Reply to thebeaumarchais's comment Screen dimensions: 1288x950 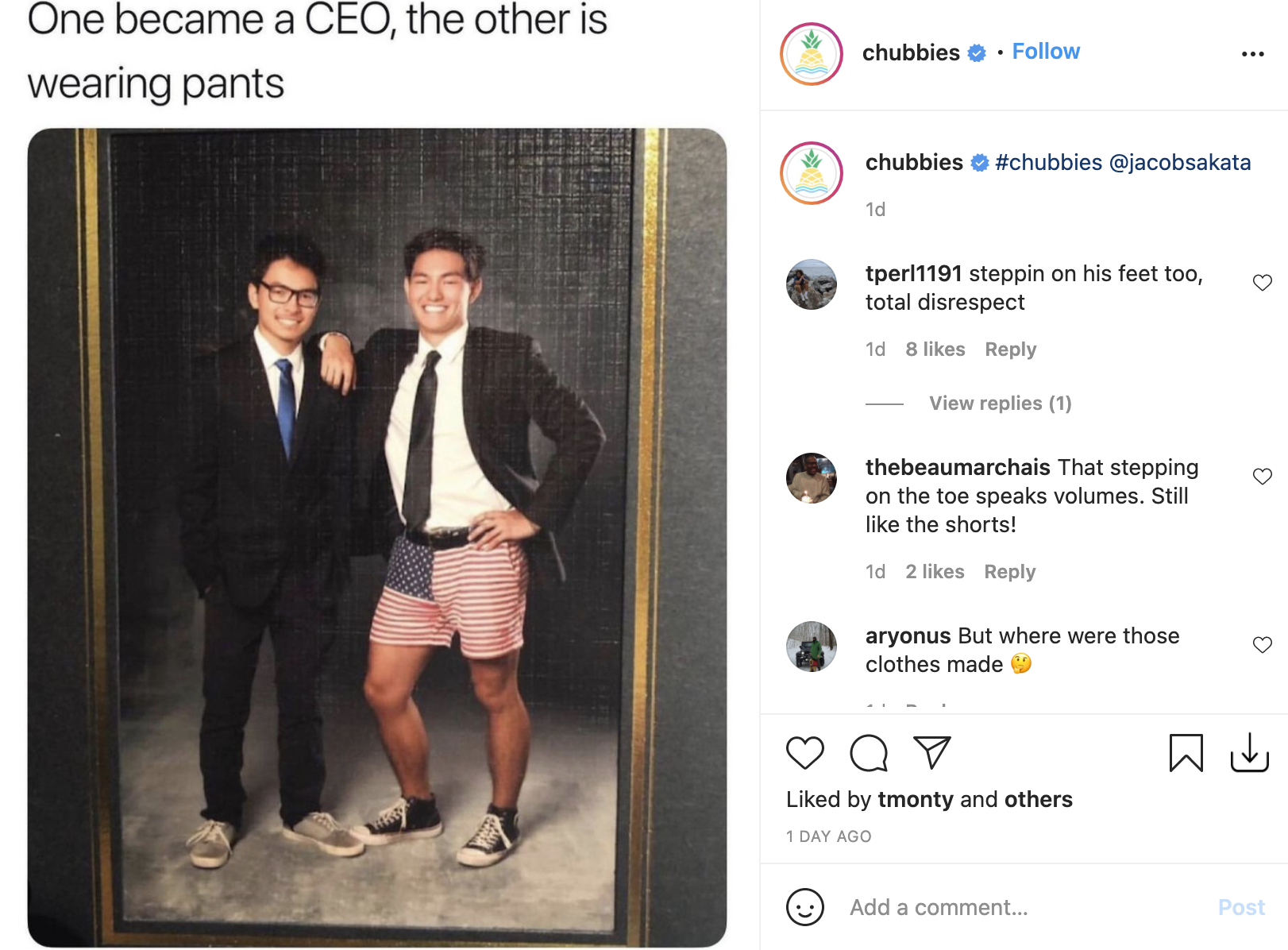click(1009, 572)
